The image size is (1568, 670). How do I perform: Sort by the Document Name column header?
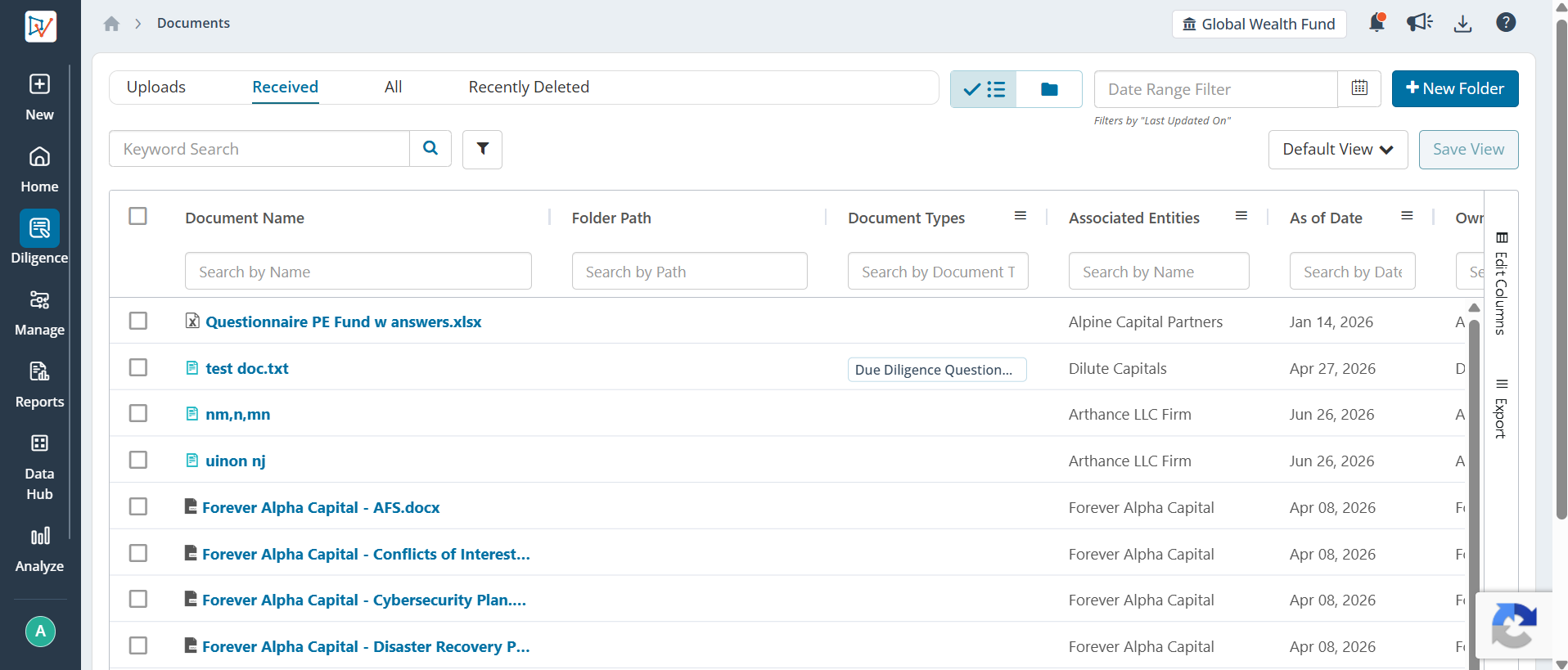coord(245,218)
